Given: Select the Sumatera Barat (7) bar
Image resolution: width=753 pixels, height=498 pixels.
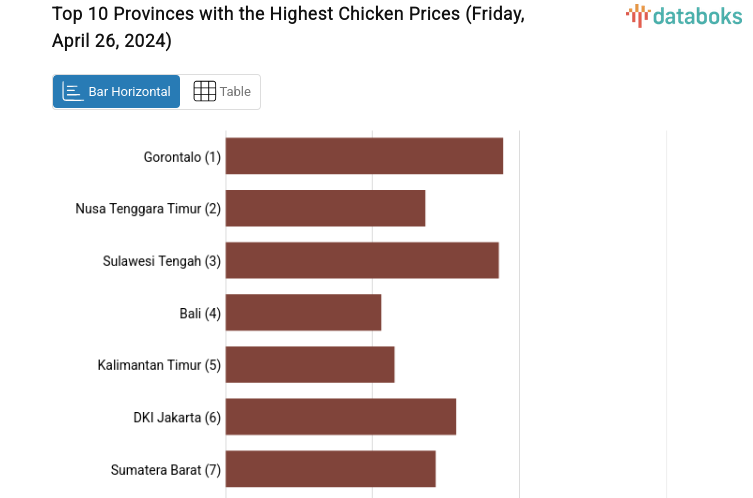Looking at the screenshot, I should coord(330,469).
